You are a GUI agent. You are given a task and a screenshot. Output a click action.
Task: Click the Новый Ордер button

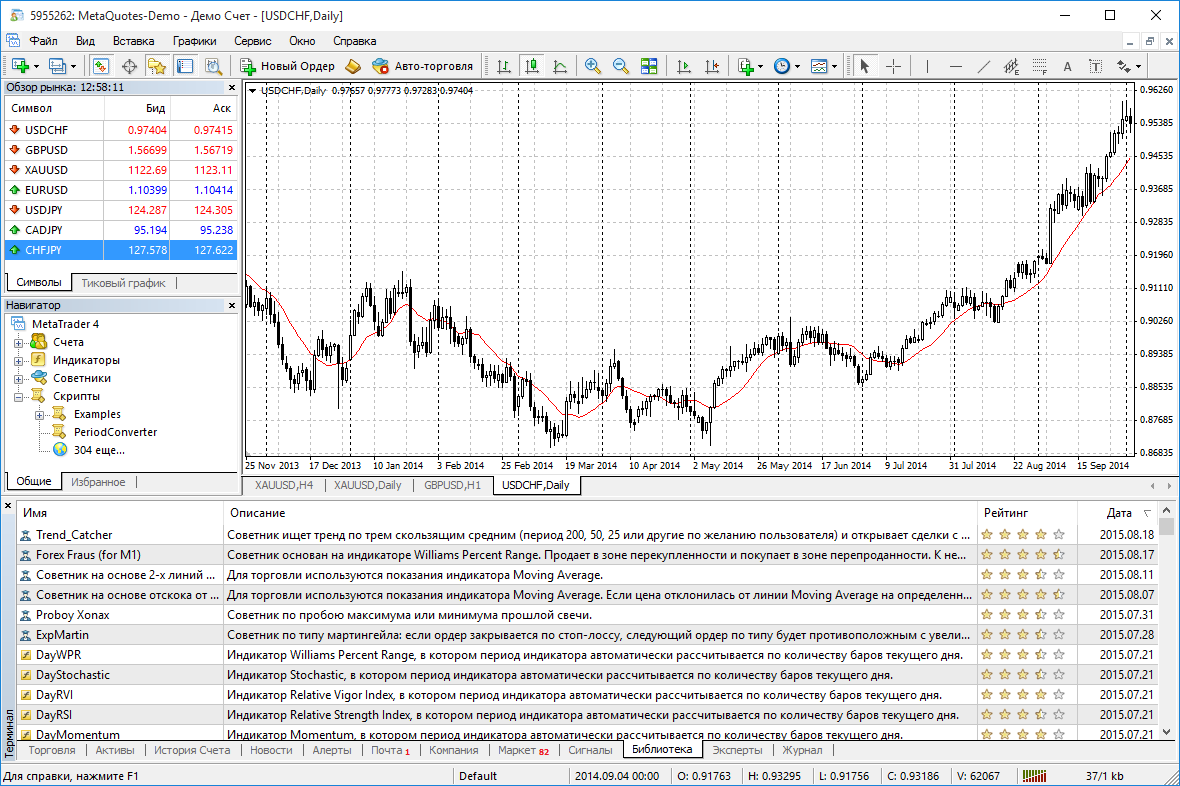point(288,66)
